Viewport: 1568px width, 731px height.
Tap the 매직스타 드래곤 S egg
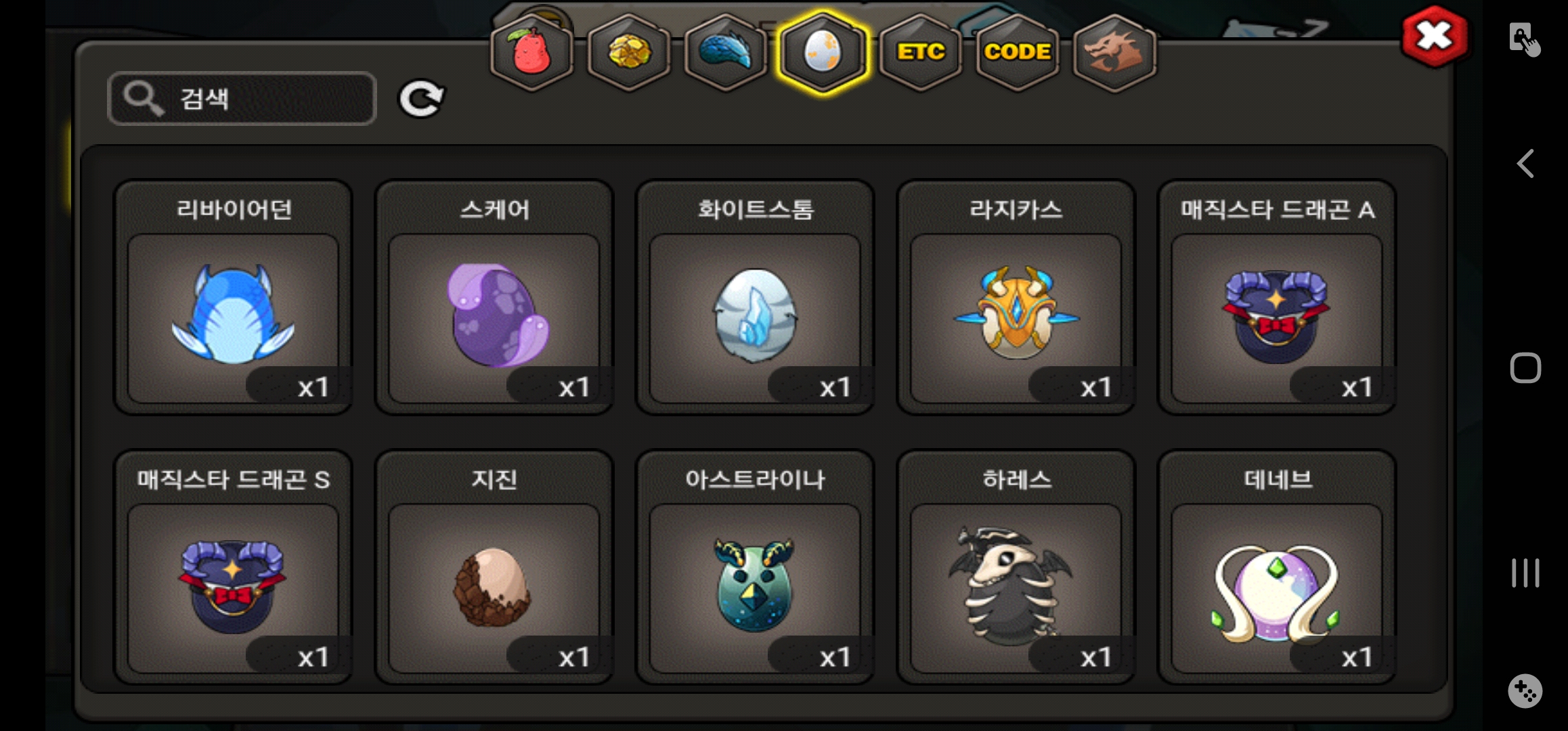(x=233, y=567)
